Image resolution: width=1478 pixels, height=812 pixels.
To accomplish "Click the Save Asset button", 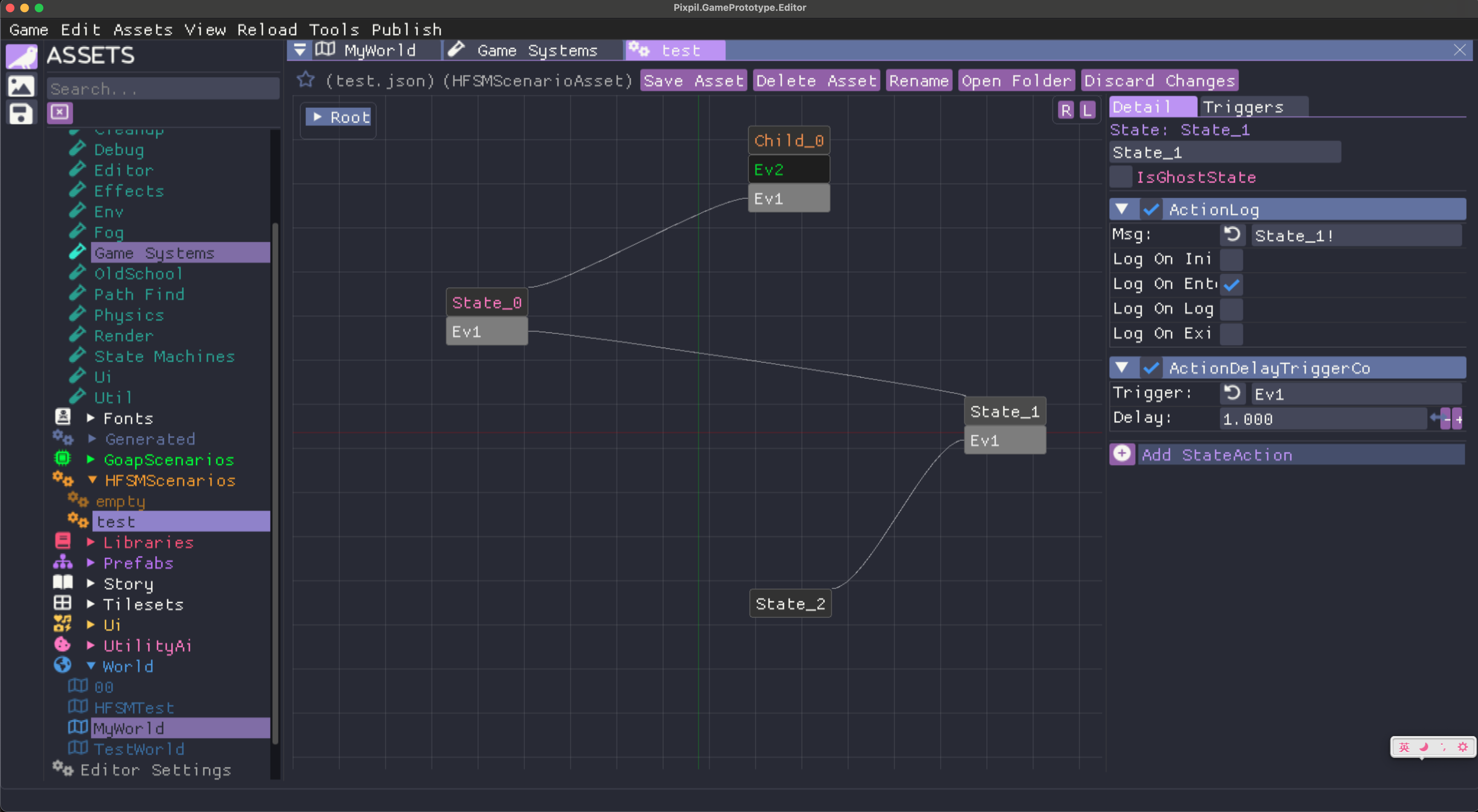I will click(693, 80).
